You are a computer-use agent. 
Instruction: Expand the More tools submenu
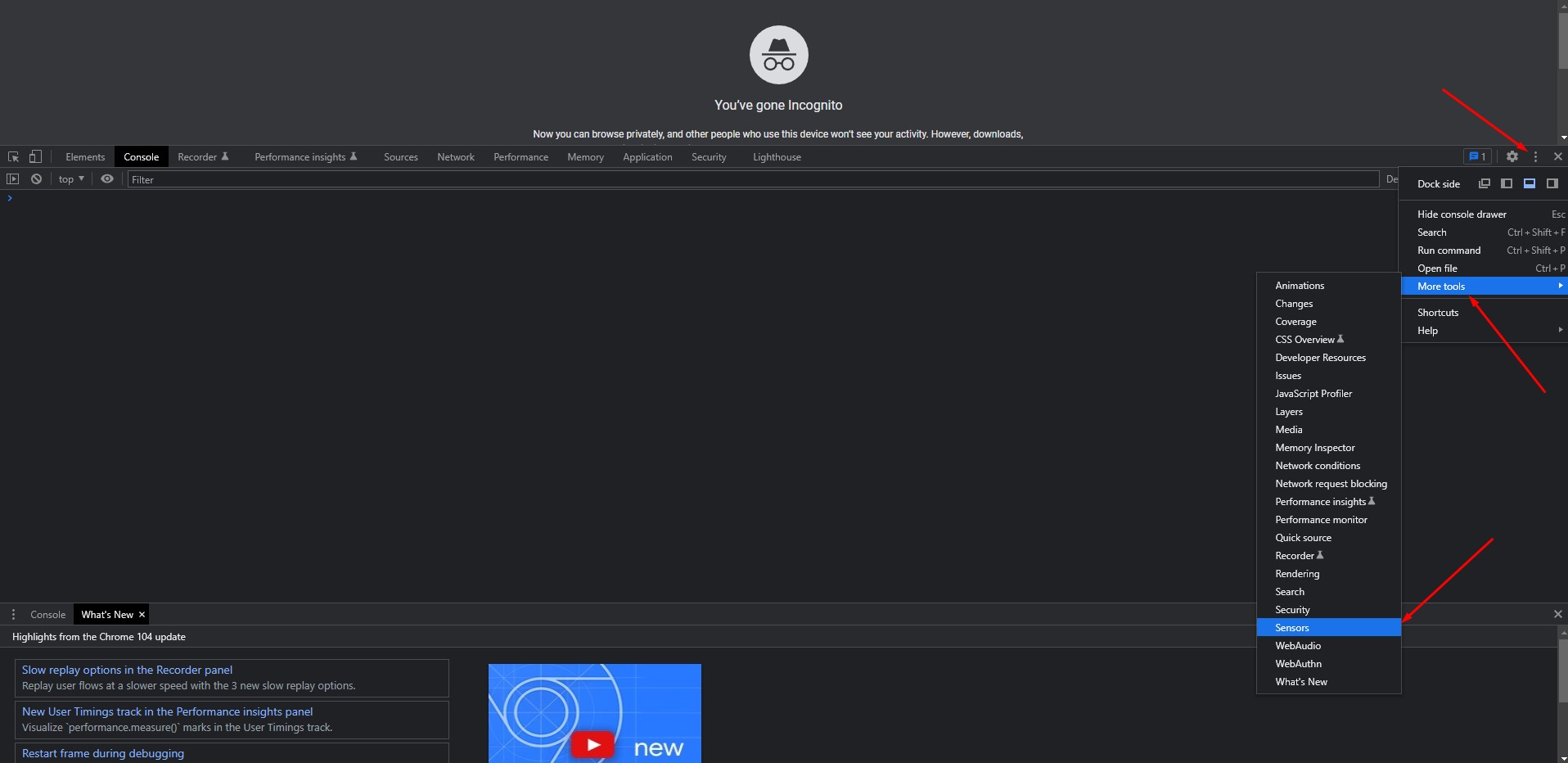click(1485, 286)
